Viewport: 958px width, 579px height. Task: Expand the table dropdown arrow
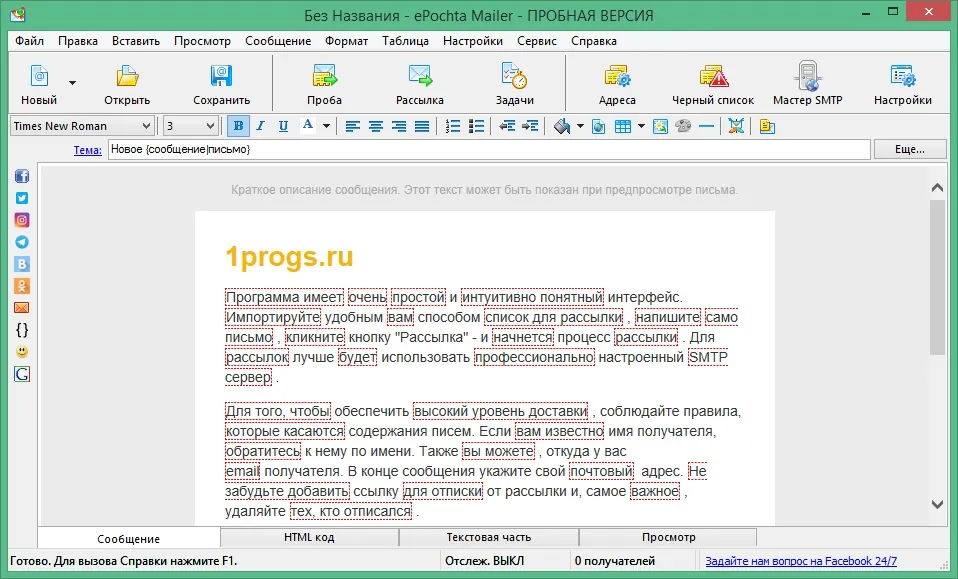coord(641,126)
